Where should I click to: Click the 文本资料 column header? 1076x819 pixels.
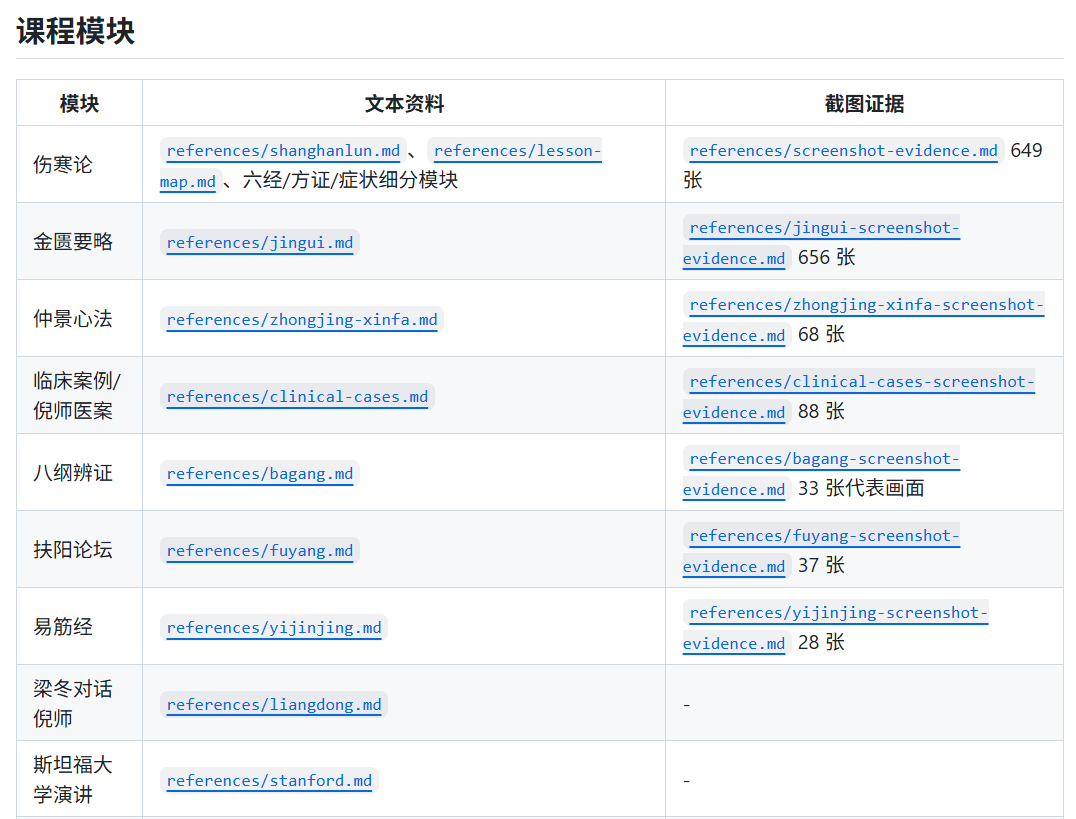point(404,104)
